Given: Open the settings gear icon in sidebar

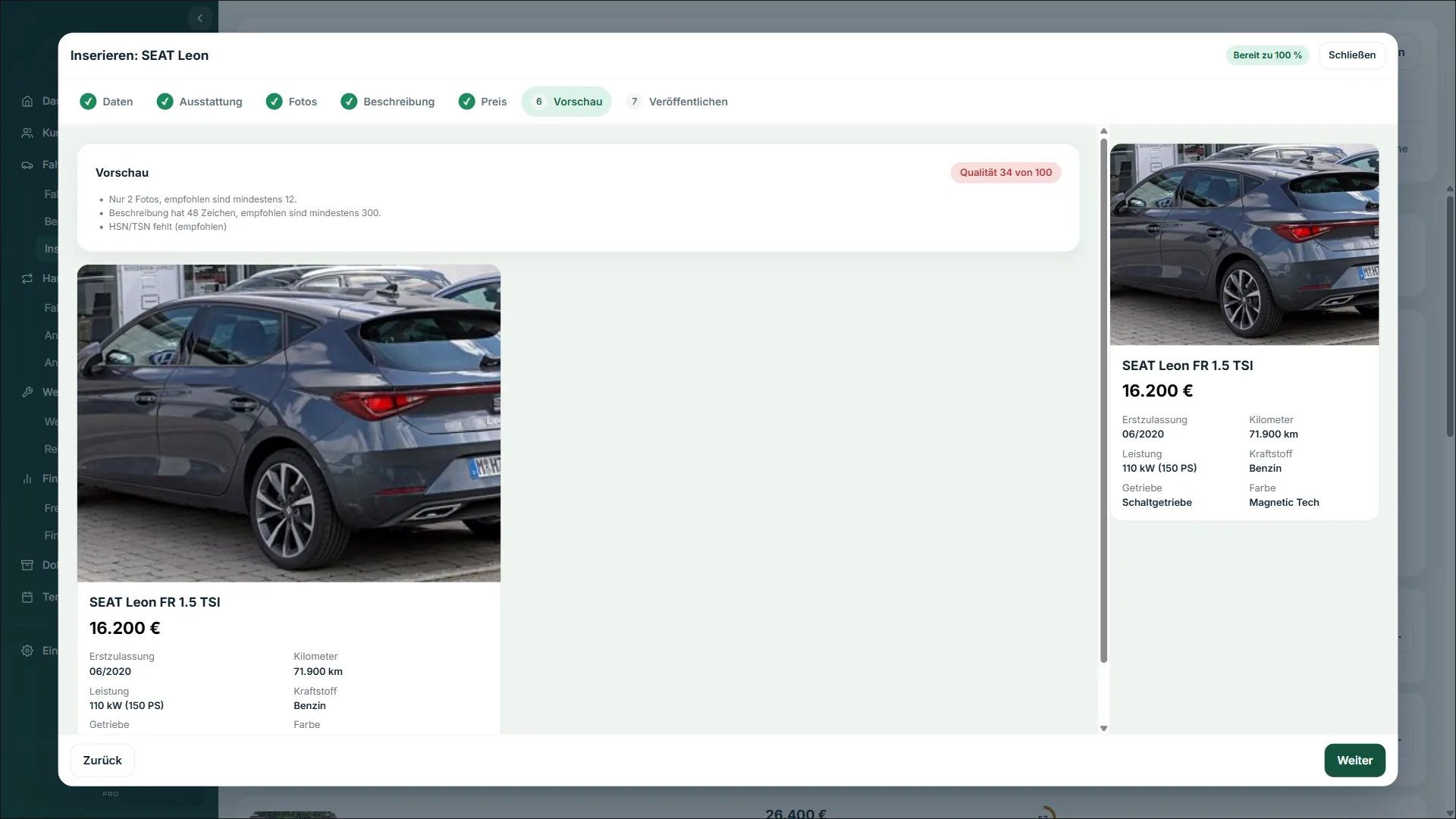Looking at the screenshot, I should [27, 651].
